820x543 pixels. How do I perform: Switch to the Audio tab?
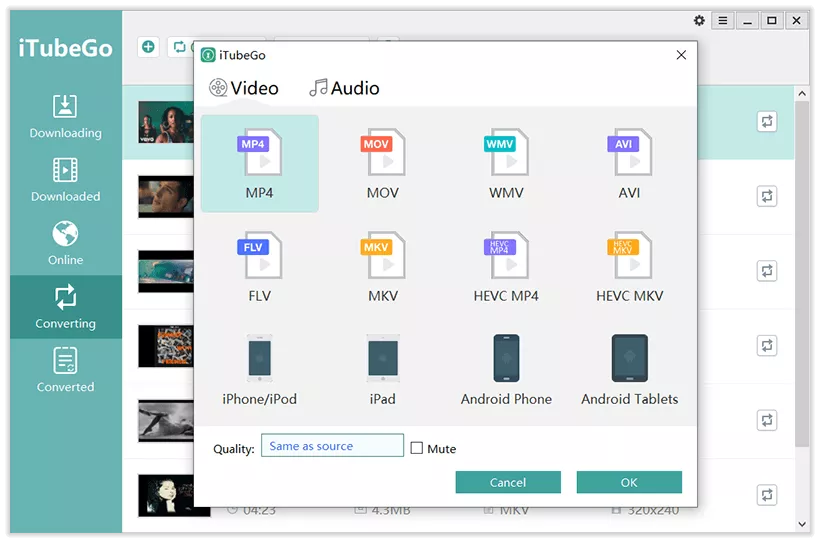pyautogui.click(x=345, y=88)
